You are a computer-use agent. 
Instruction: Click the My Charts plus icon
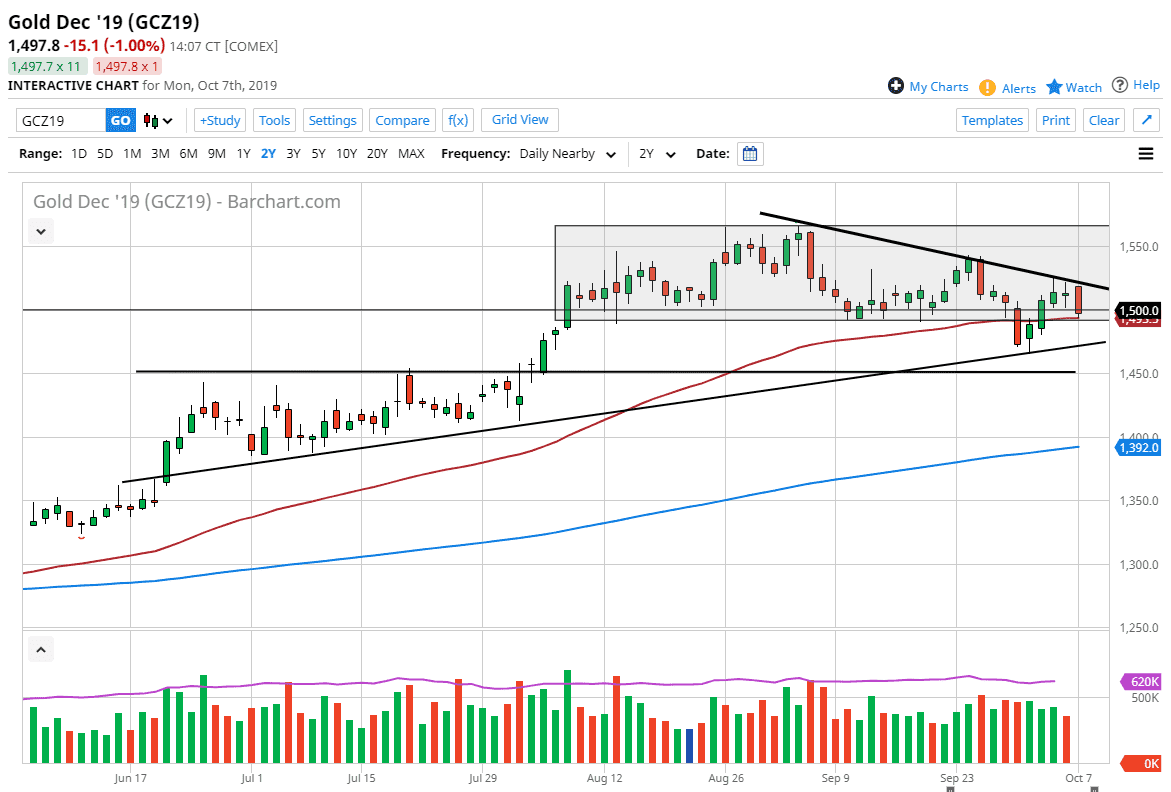click(896, 86)
